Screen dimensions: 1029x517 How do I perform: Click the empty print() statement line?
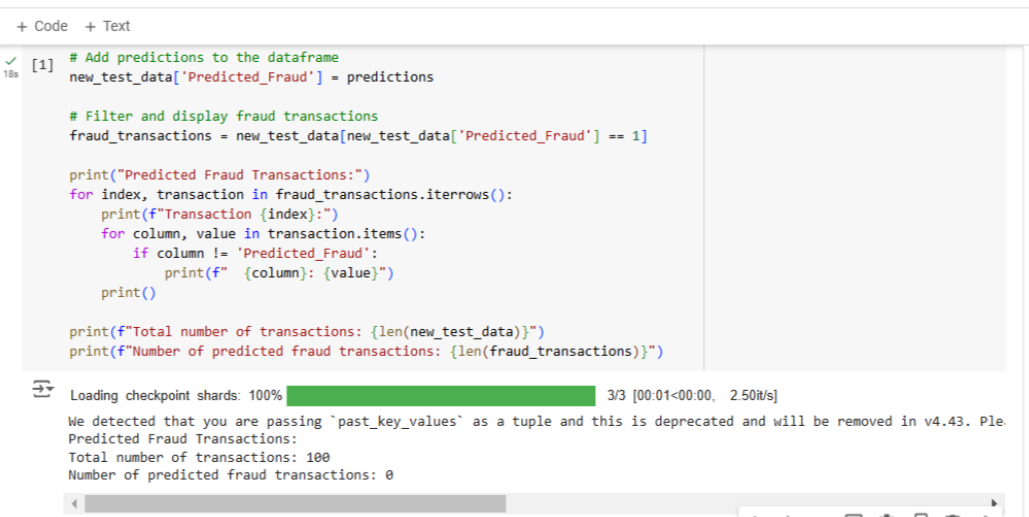[129, 293]
